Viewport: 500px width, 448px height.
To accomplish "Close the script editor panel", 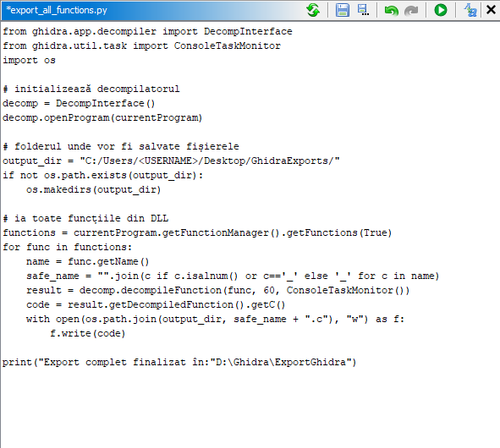I will [x=491, y=10].
